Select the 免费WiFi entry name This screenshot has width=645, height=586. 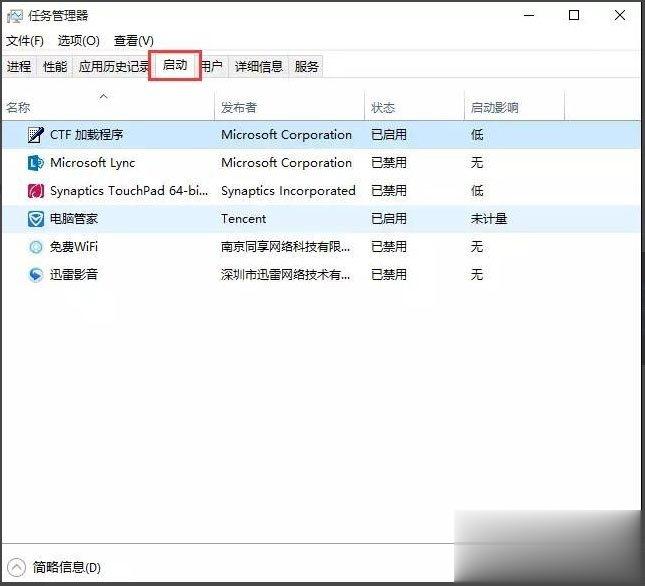74,247
